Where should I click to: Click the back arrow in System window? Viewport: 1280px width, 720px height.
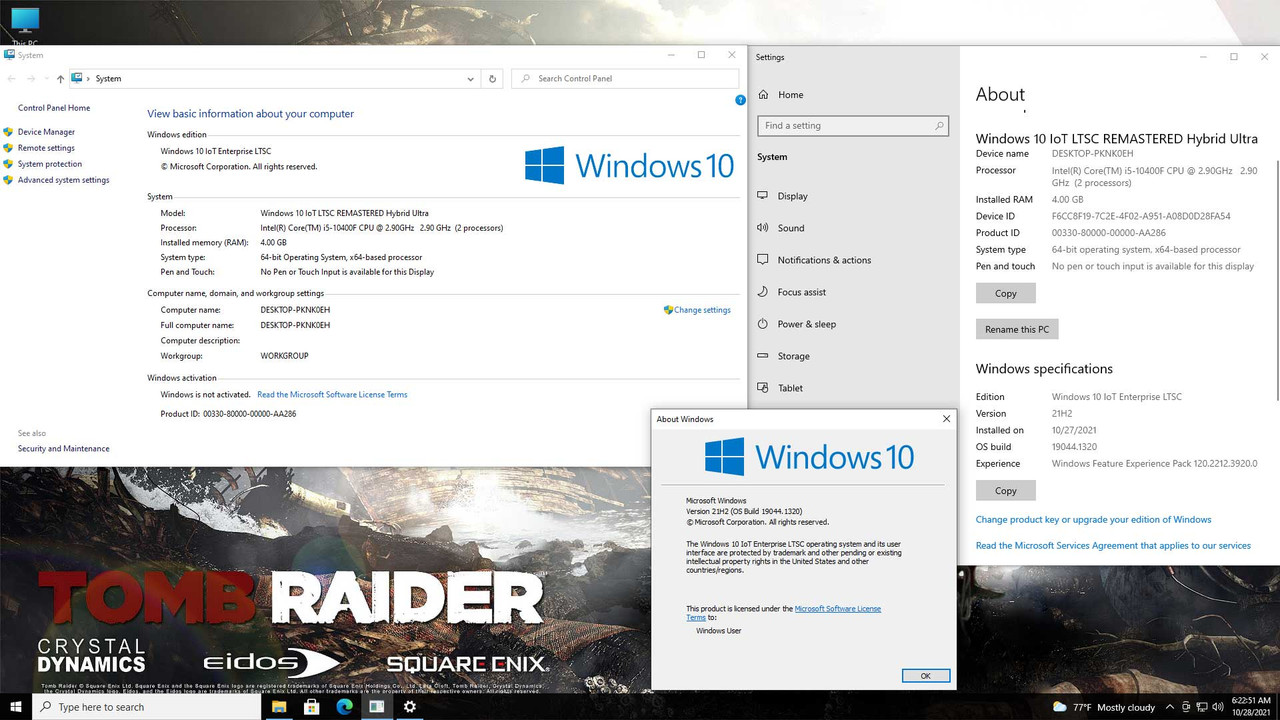(12, 78)
